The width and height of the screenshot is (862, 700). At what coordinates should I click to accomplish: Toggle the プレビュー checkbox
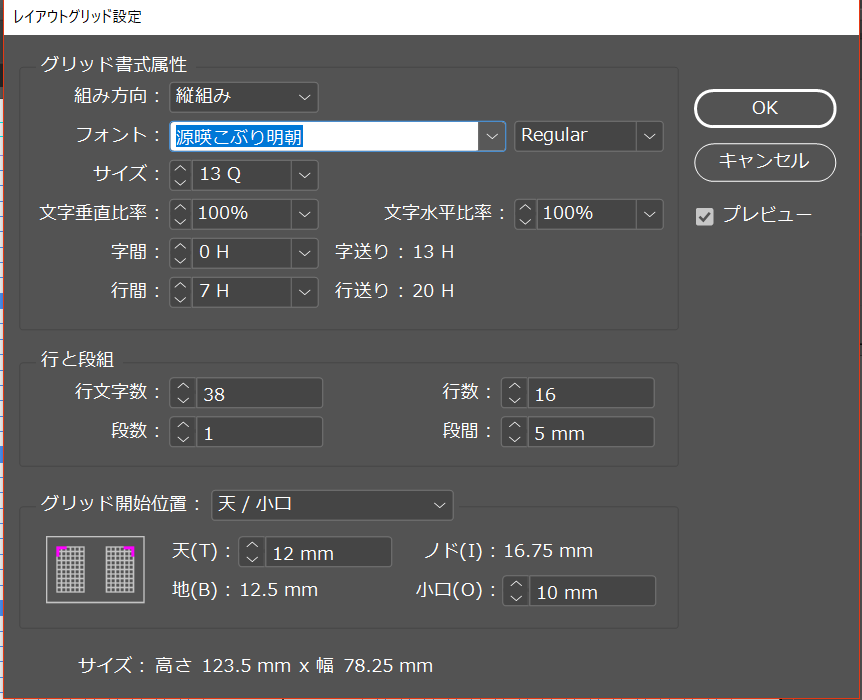pyautogui.click(x=704, y=216)
